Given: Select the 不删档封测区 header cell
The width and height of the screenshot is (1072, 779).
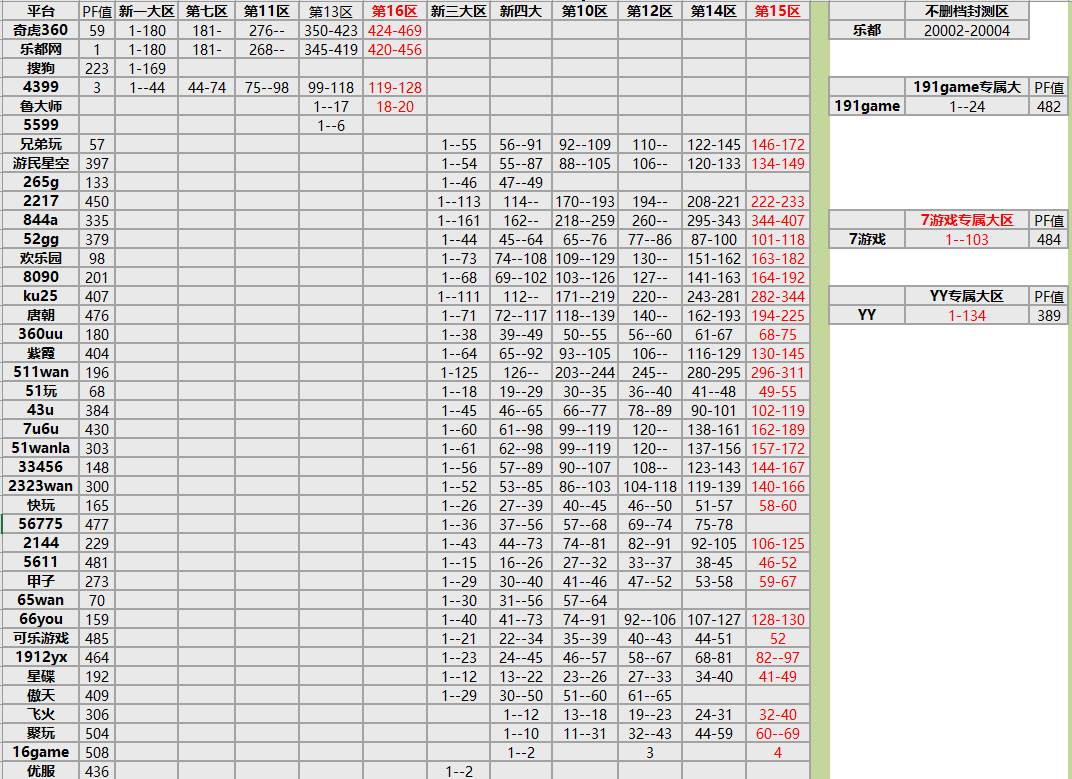Looking at the screenshot, I should click(967, 11).
